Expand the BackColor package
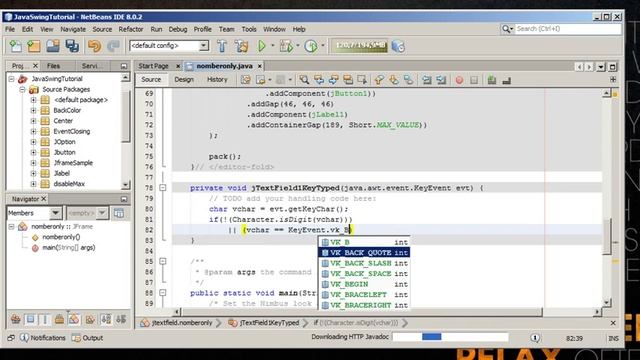Image resolution: width=640 pixels, height=360 pixels. tap(34, 110)
